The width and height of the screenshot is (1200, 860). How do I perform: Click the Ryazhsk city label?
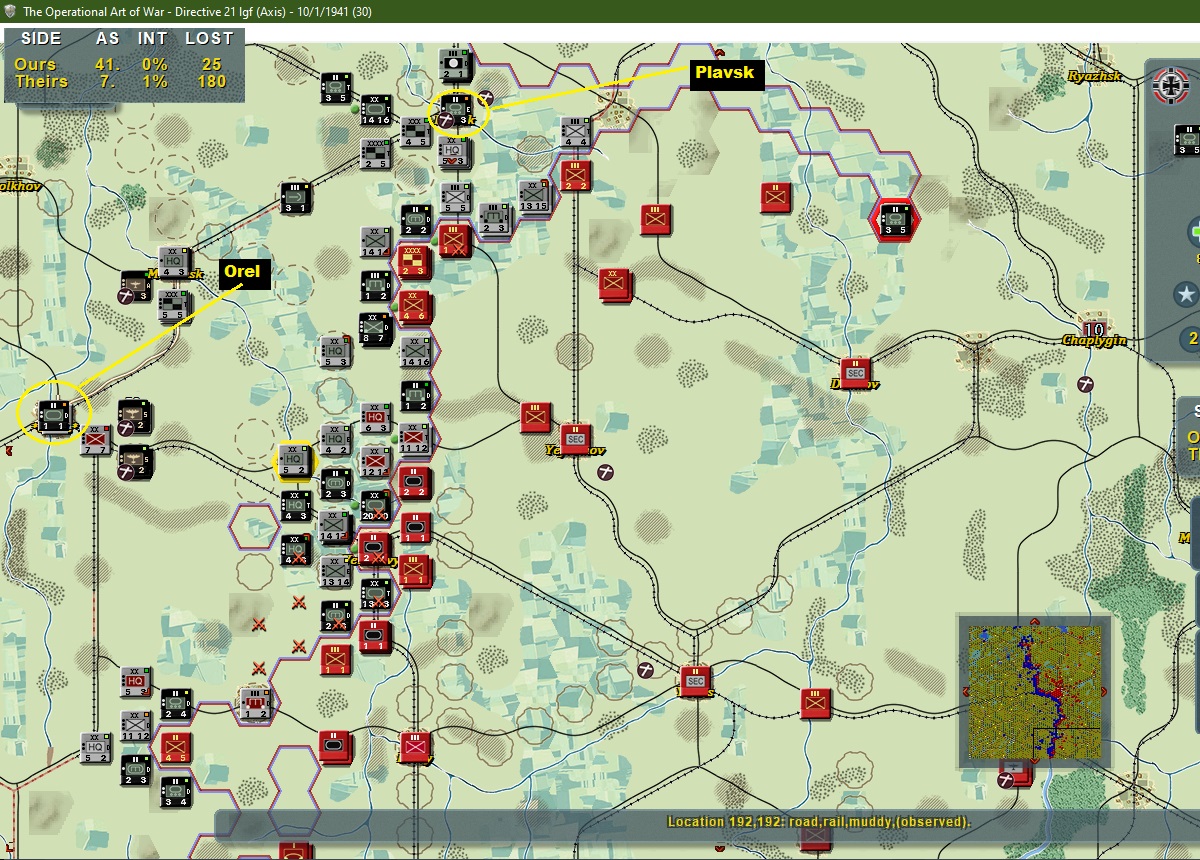click(x=1095, y=76)
